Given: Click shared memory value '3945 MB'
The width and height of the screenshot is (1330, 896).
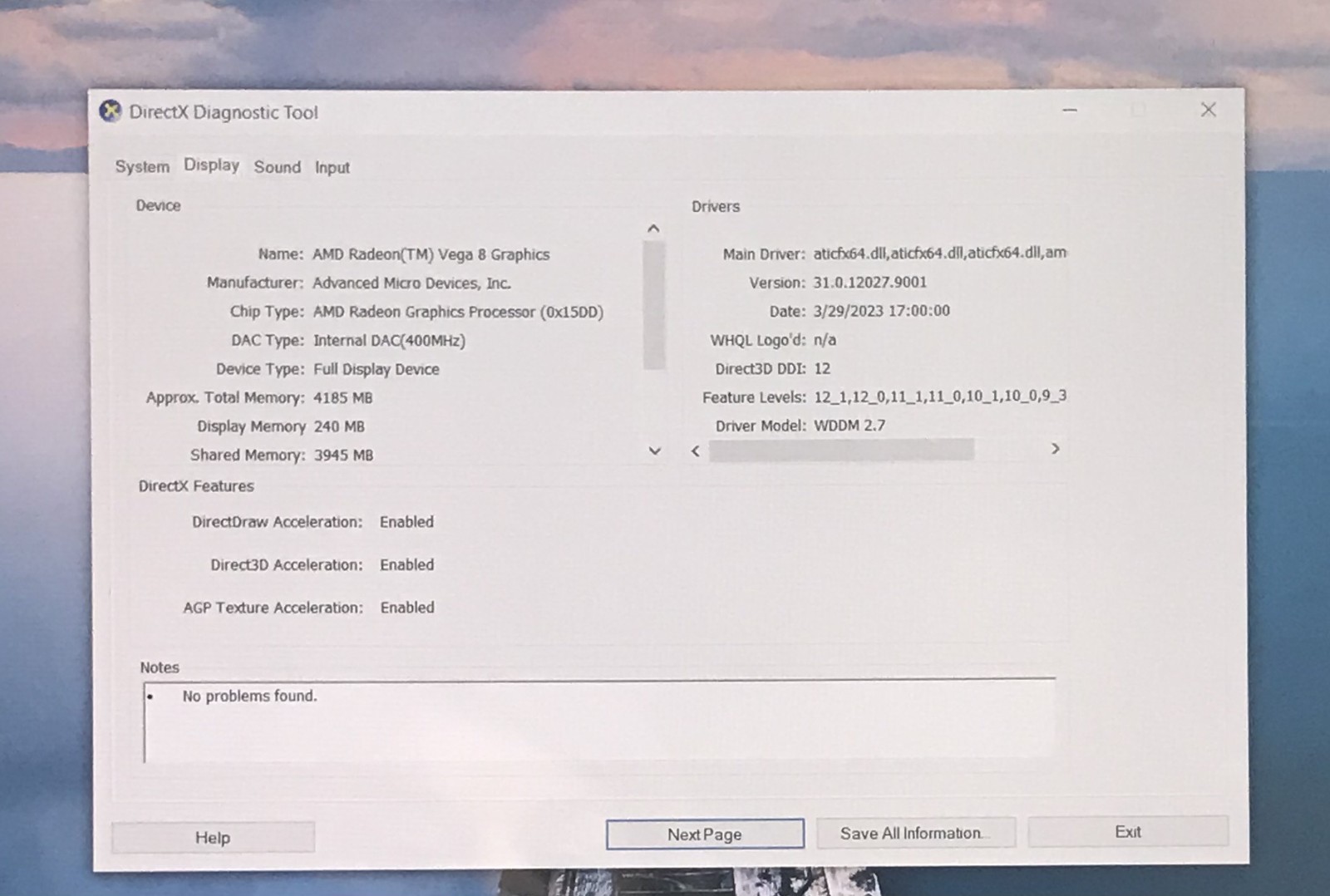Looking at the screenshot, I should [x=343, y=455].
